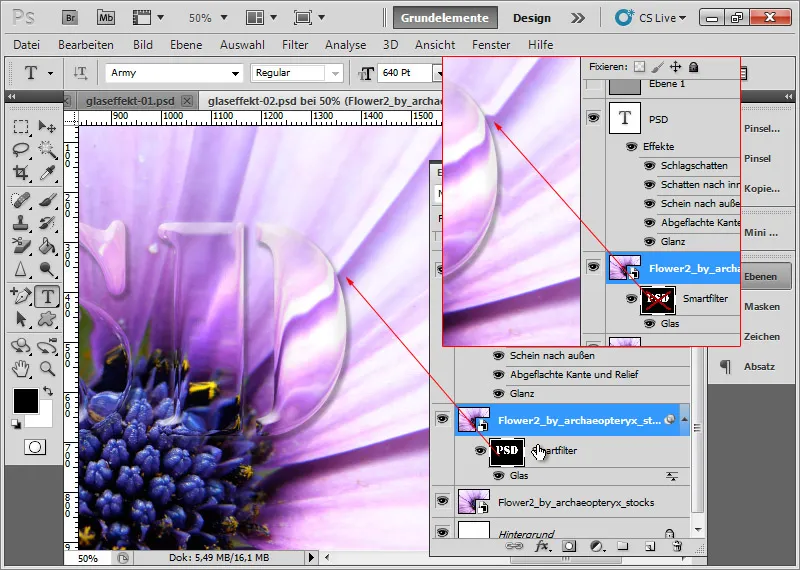Select the Crop tool
This screenshot has width=800, height=570.
[x=20, y=172]
